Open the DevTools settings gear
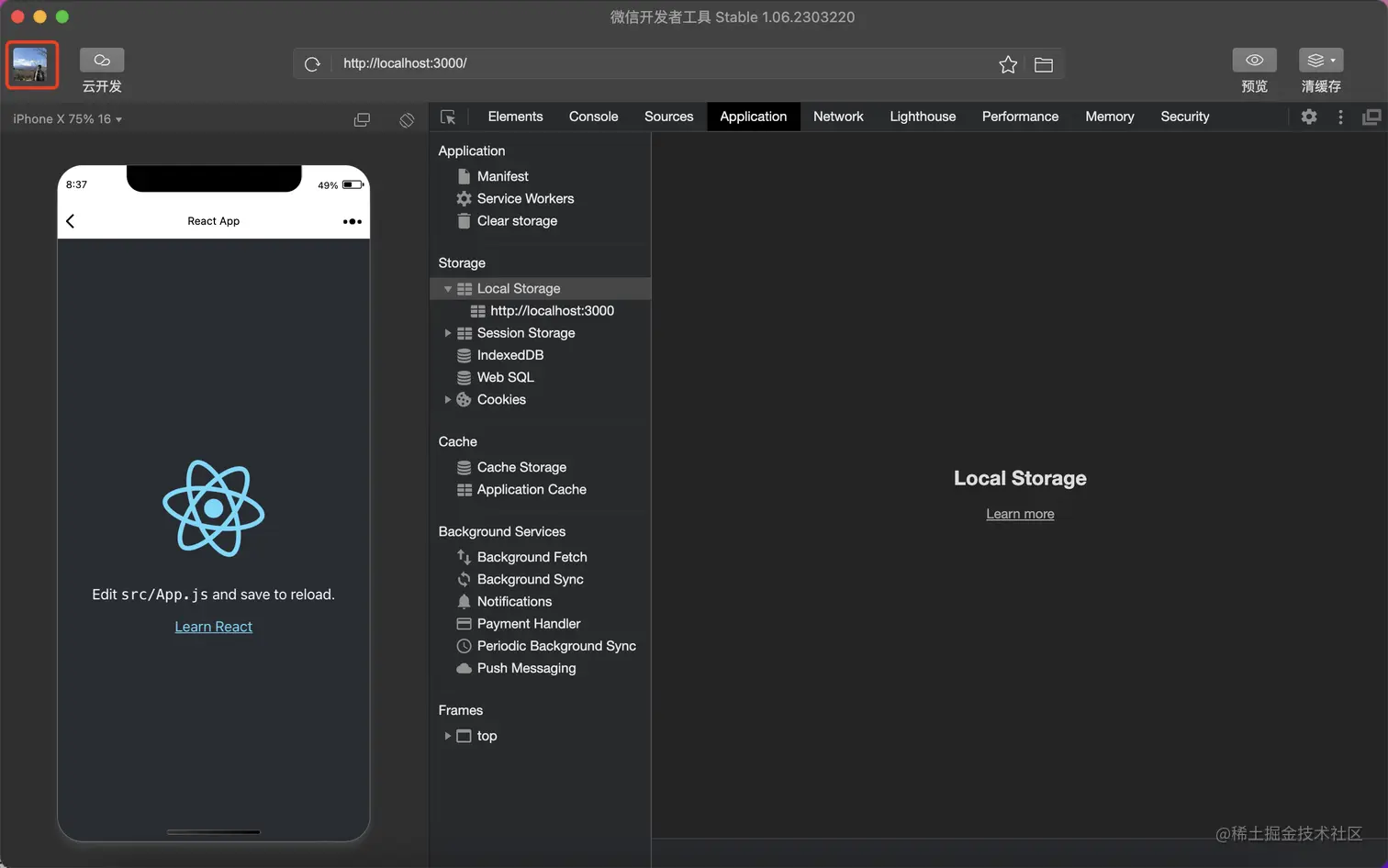The height and width of the screenshot is (868, 1388). coord(1308,117)
